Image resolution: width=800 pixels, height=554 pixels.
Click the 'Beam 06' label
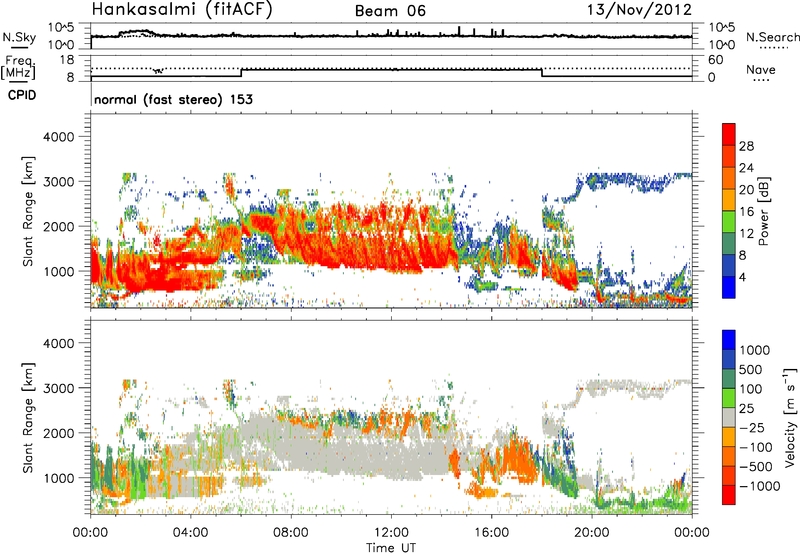pyautogui.click(x=390, y=11)
